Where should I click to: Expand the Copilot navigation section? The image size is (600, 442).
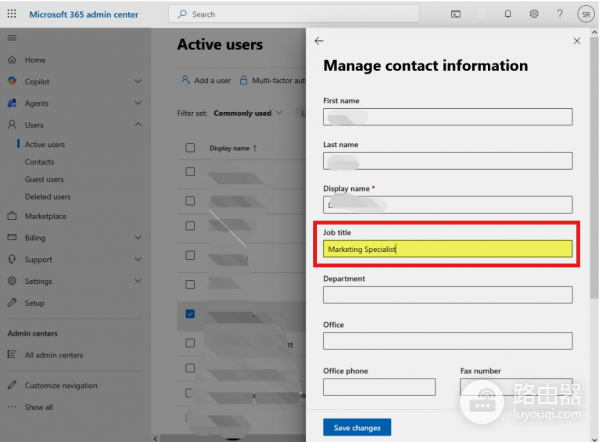pos(138,81)
